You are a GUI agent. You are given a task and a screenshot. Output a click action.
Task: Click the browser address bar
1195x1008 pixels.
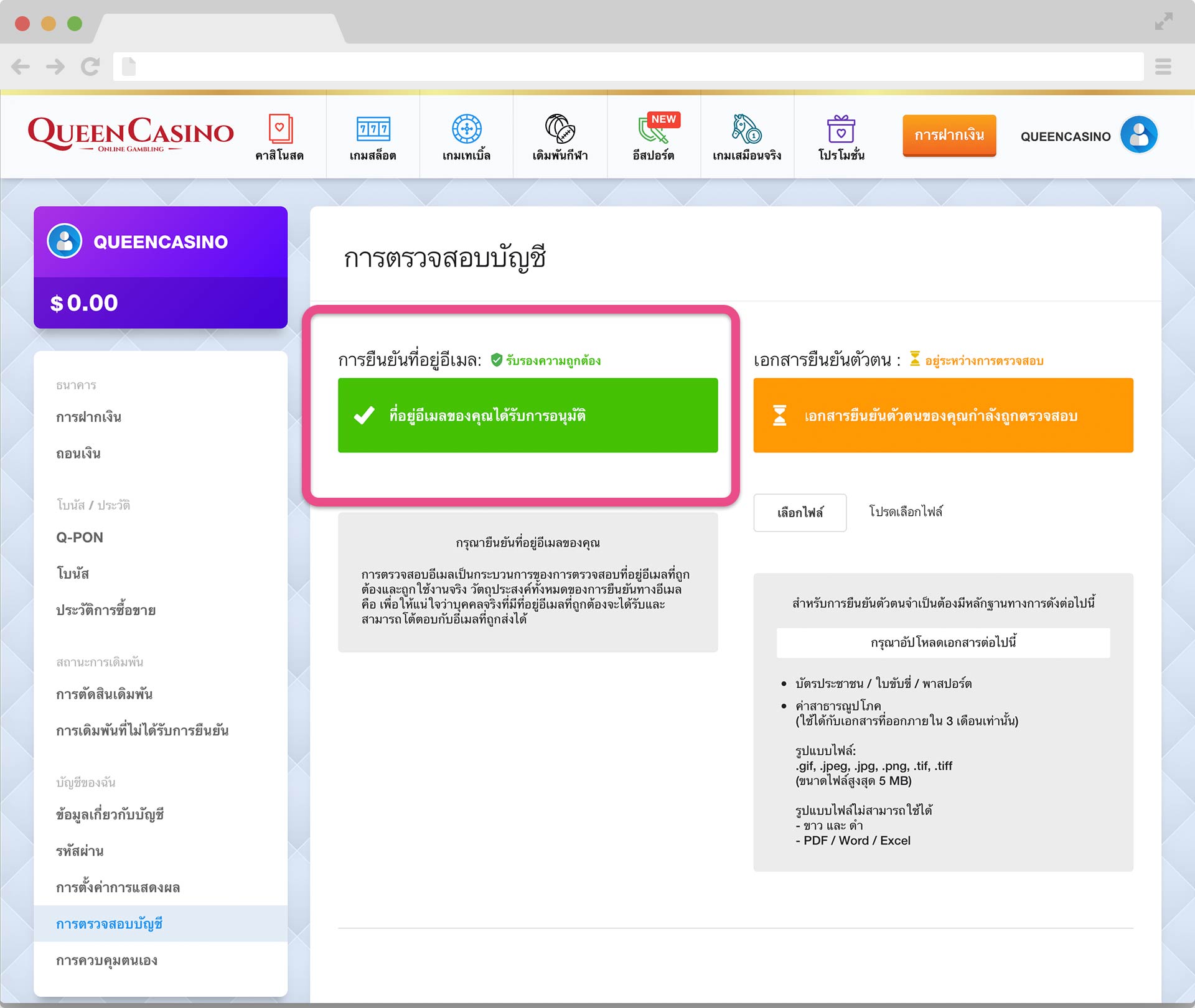[628, 67]
